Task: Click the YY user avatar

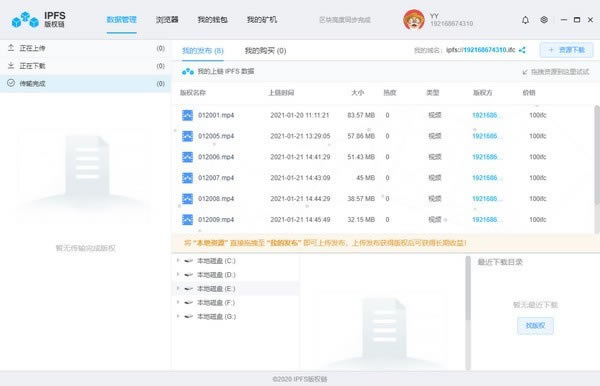Action: pyautogui.click(x=414, y=20)
